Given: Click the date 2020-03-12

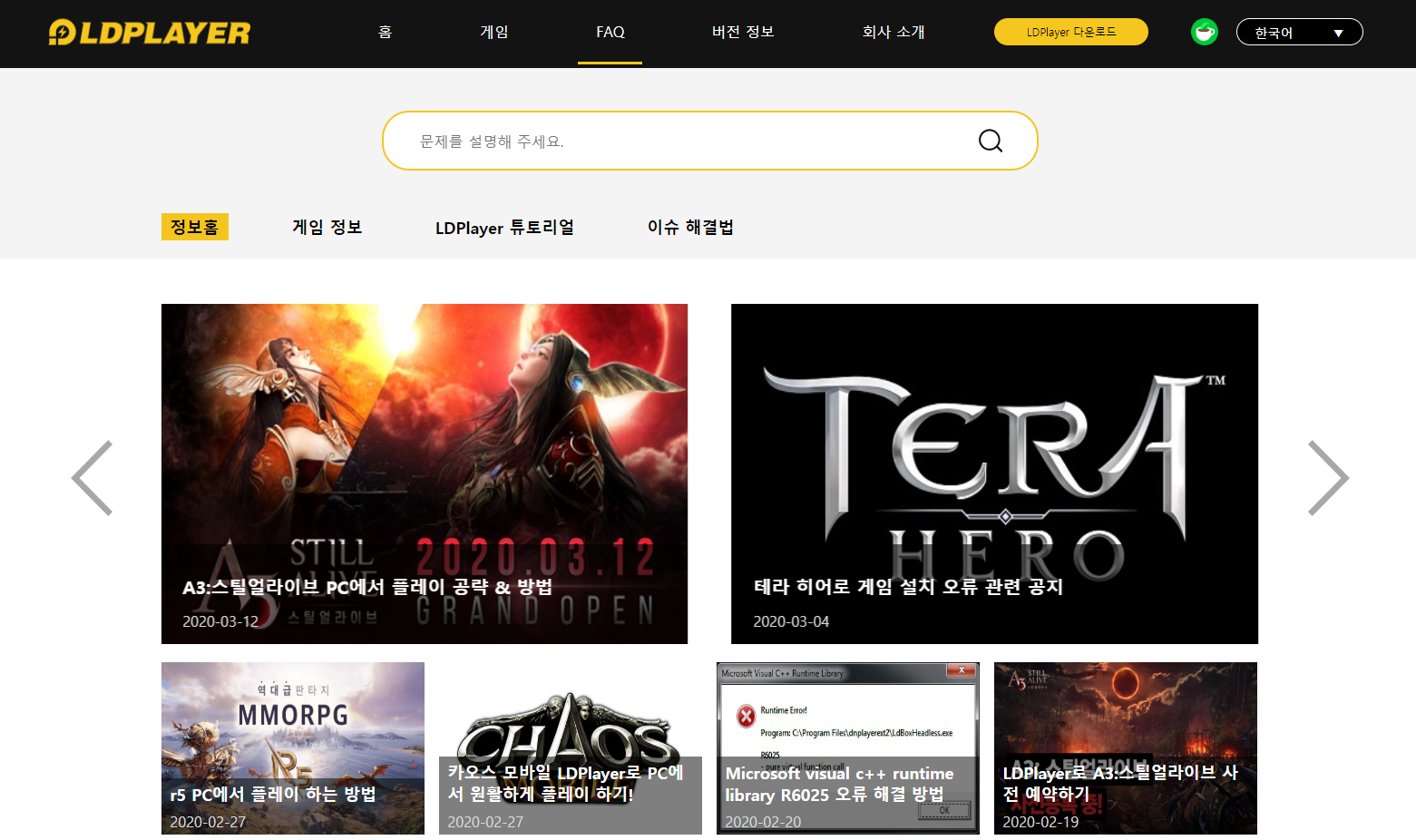Looking at the screenshot, I should (x=220, y=621).
